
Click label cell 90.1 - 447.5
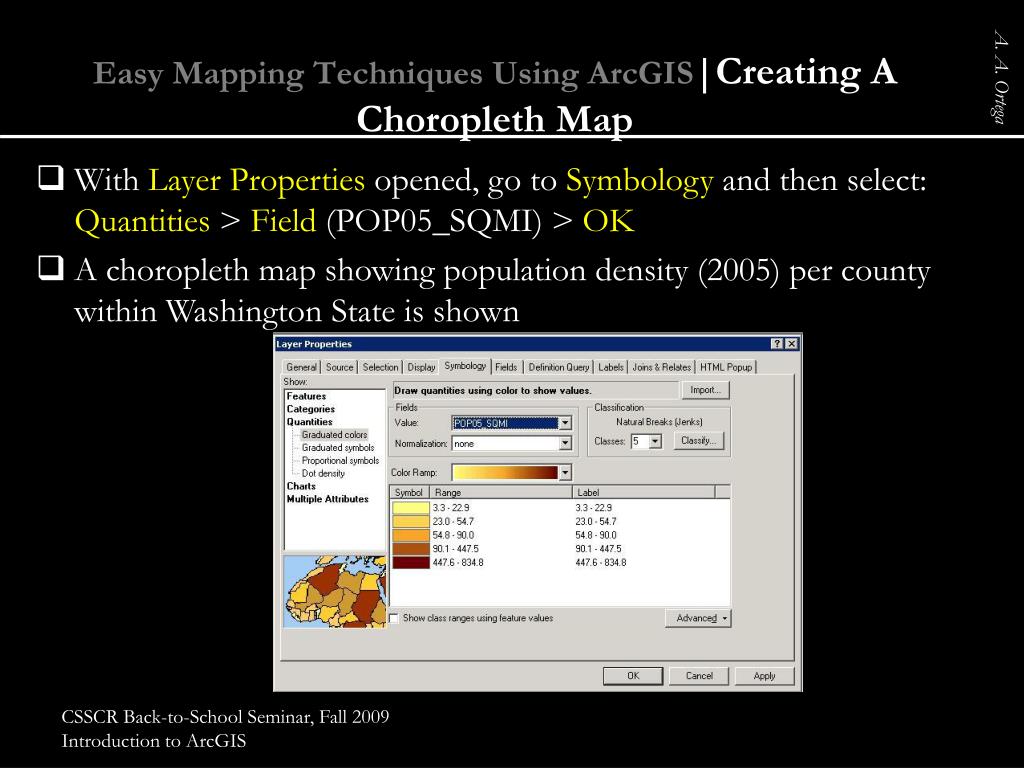[x=598, y=549]
